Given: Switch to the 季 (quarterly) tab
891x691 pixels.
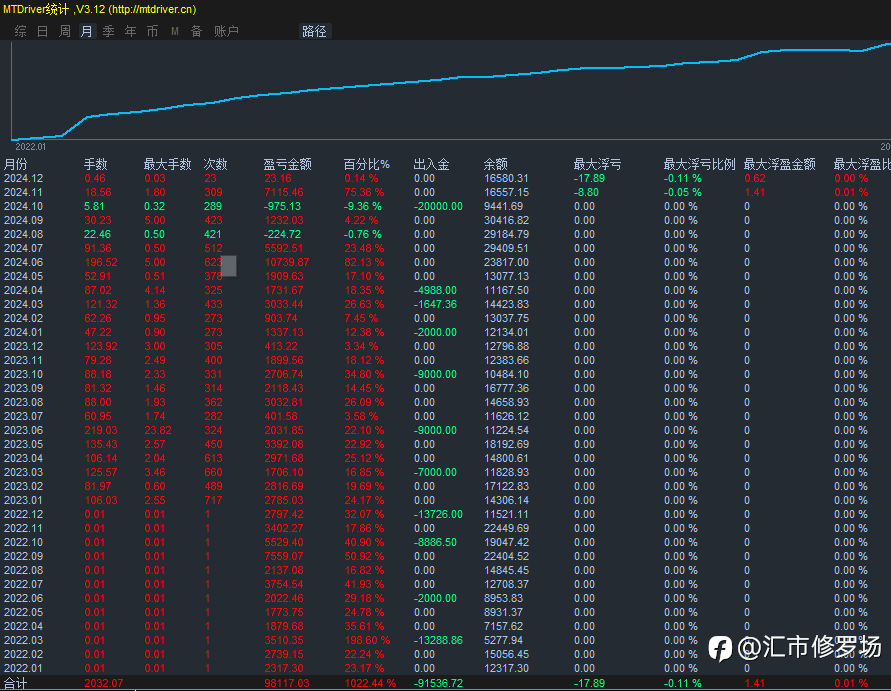Looking at the screenshot, I should pos(108,31).
